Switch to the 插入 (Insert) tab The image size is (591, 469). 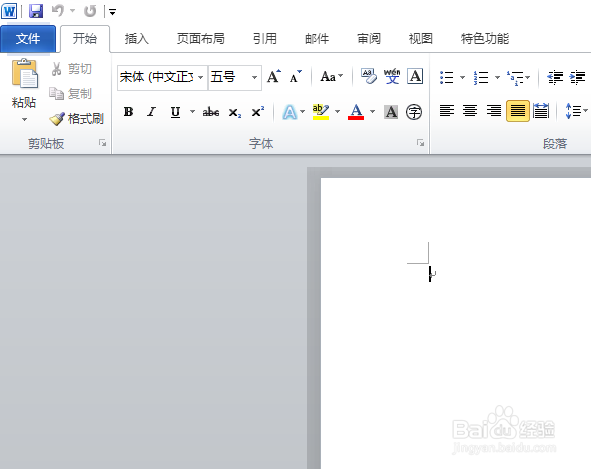point(136,38)
